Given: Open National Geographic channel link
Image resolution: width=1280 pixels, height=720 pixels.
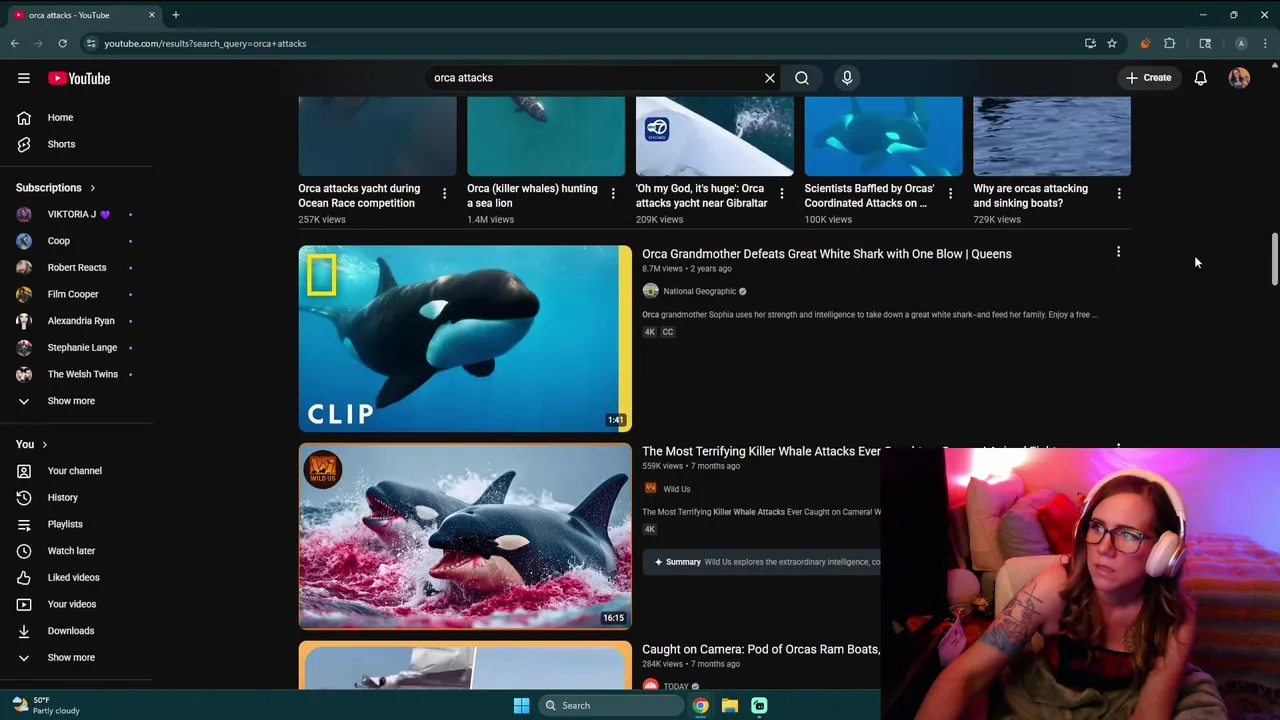Looking at the screenshot, I should coord(699,291).
